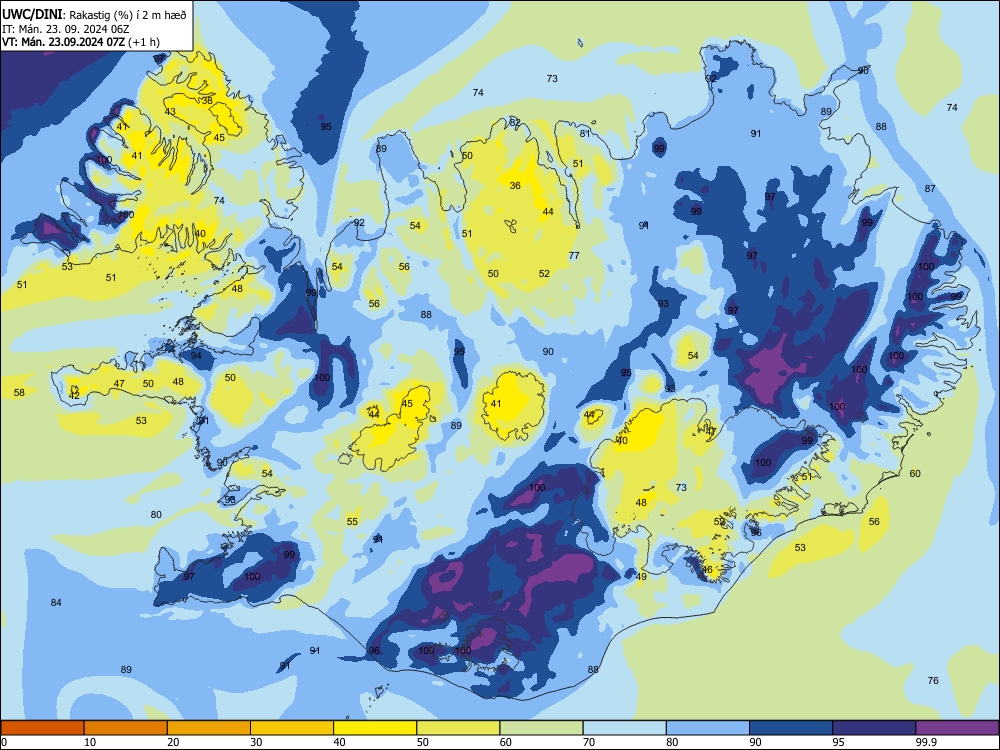This screenshot has height=750, width=1000.
Task: Select the 40–50 bright yellow legend swatch
Action: coord(375,728)
